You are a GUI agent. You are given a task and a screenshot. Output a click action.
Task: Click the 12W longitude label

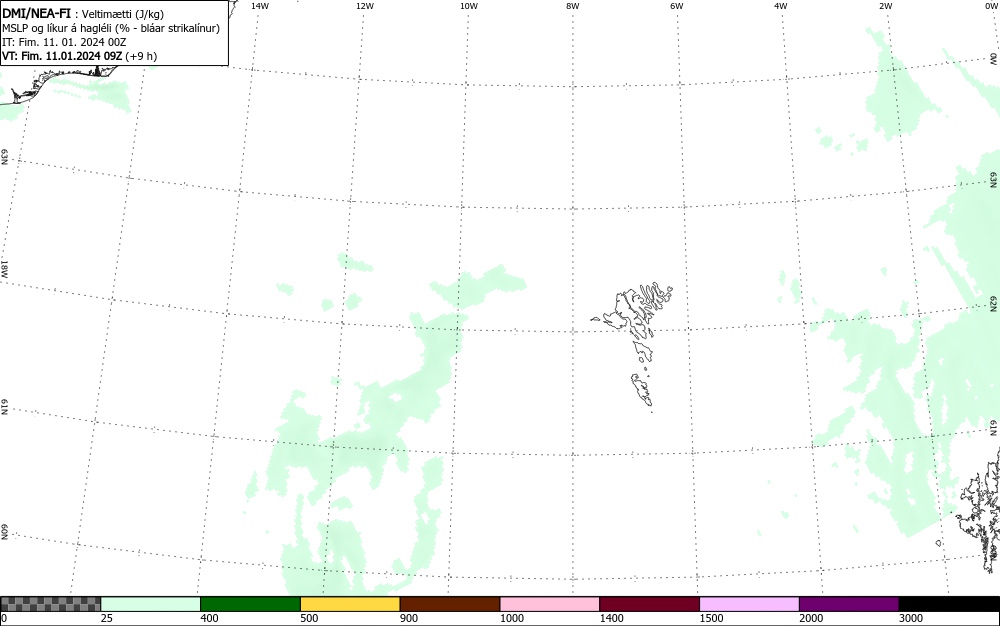(x=364, y=6)
